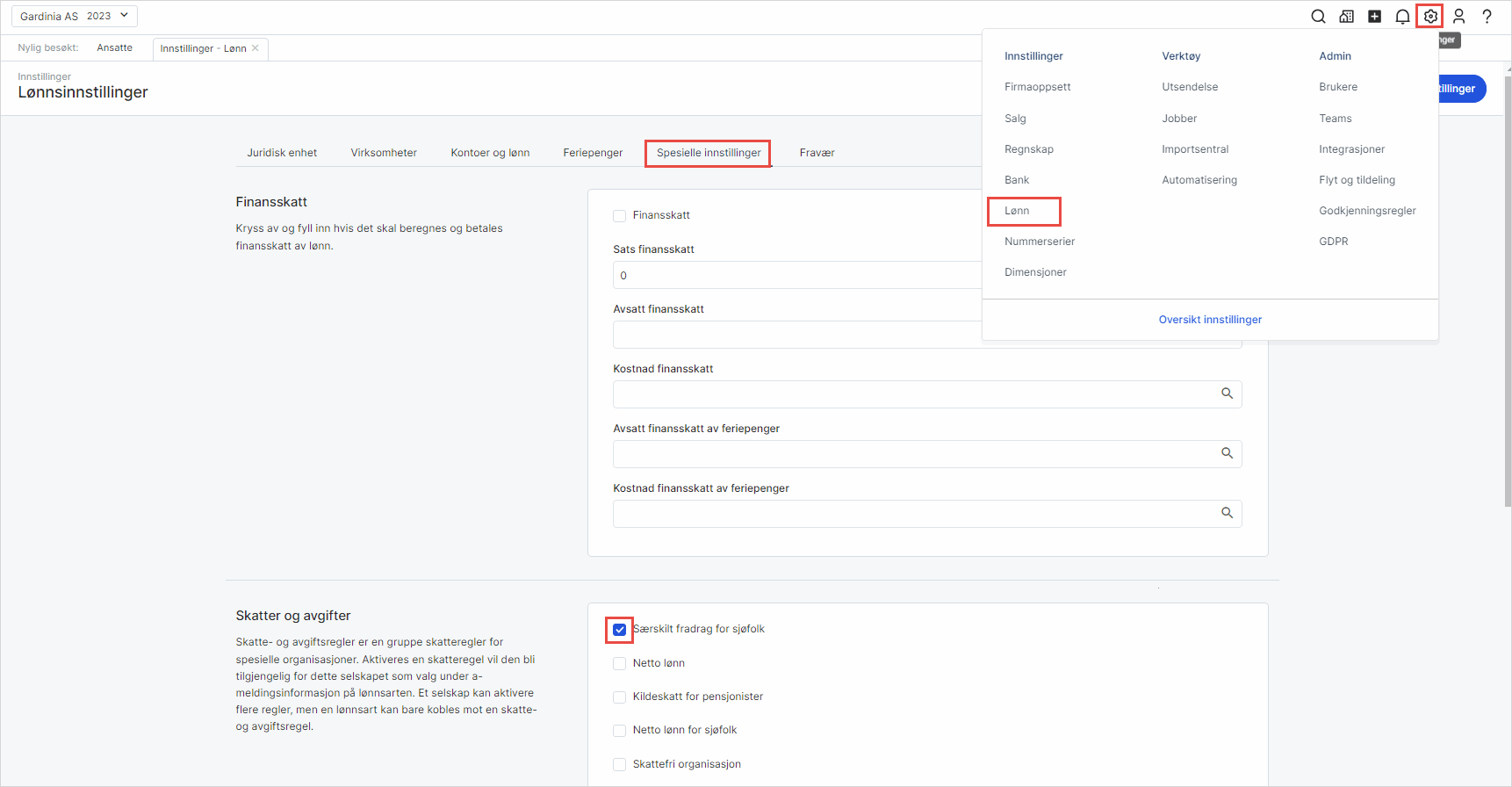Uncheck Særskilt fradrag for sjøfolk
1512x787 pixels.
(620, 630)
